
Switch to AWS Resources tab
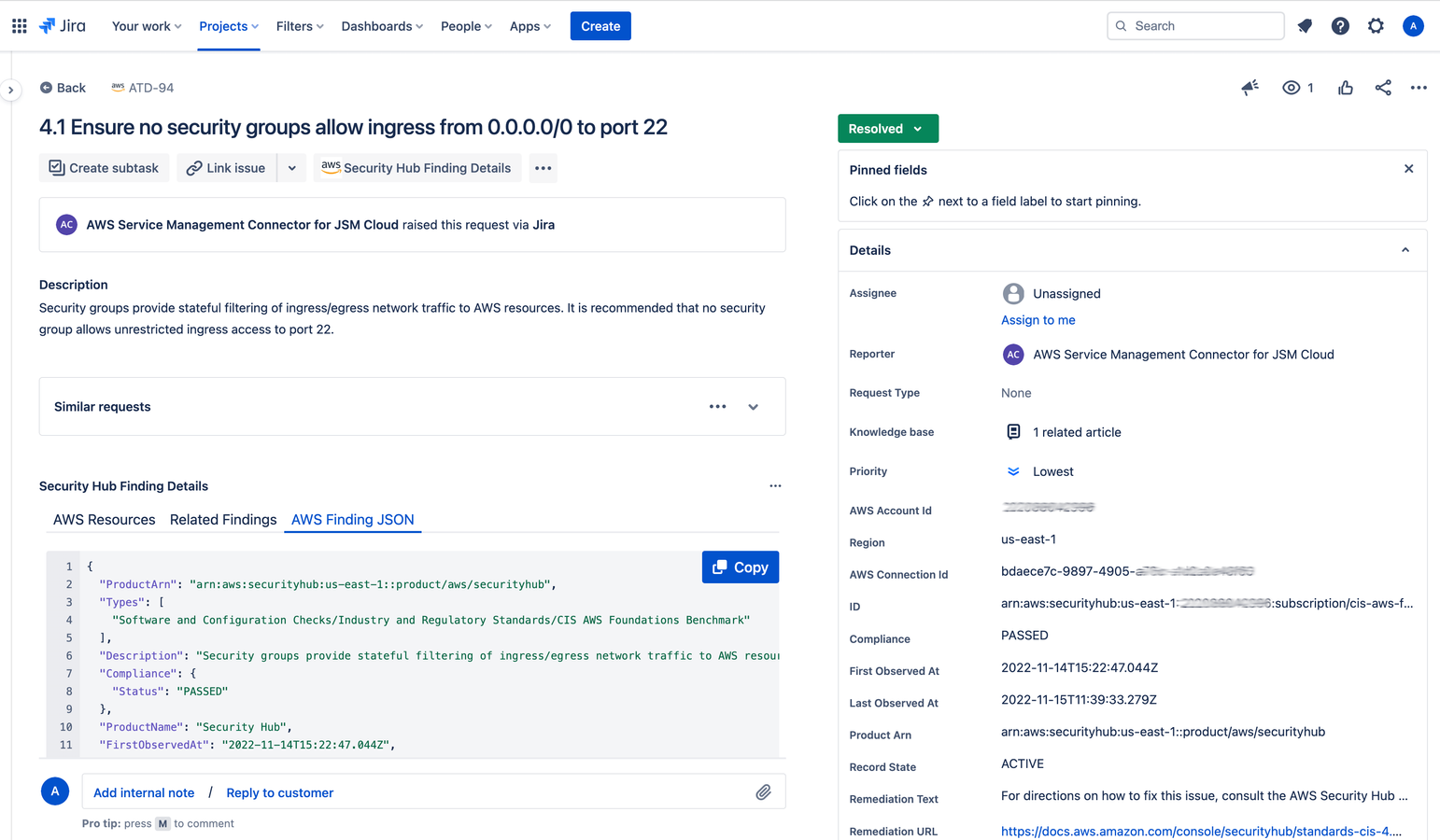point(105,520)
